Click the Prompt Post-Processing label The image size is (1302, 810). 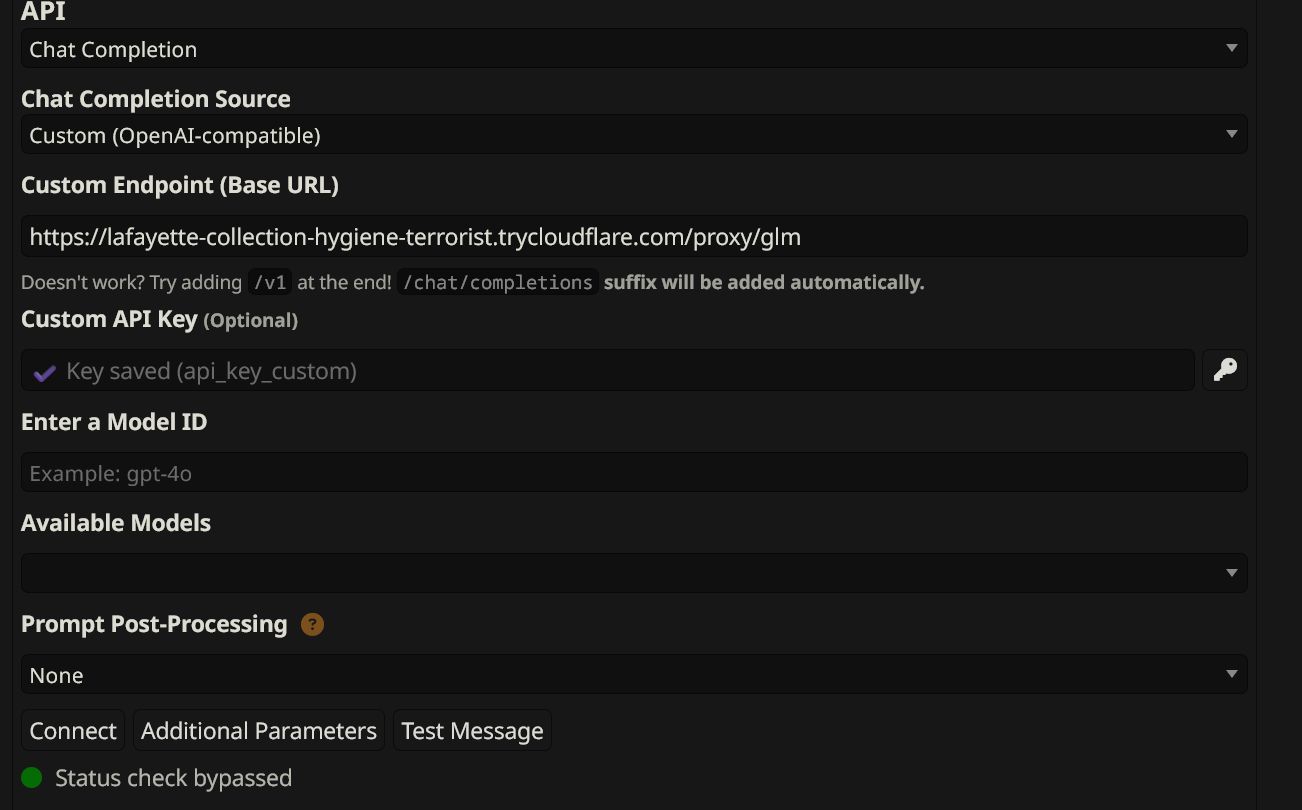(154, 624)
